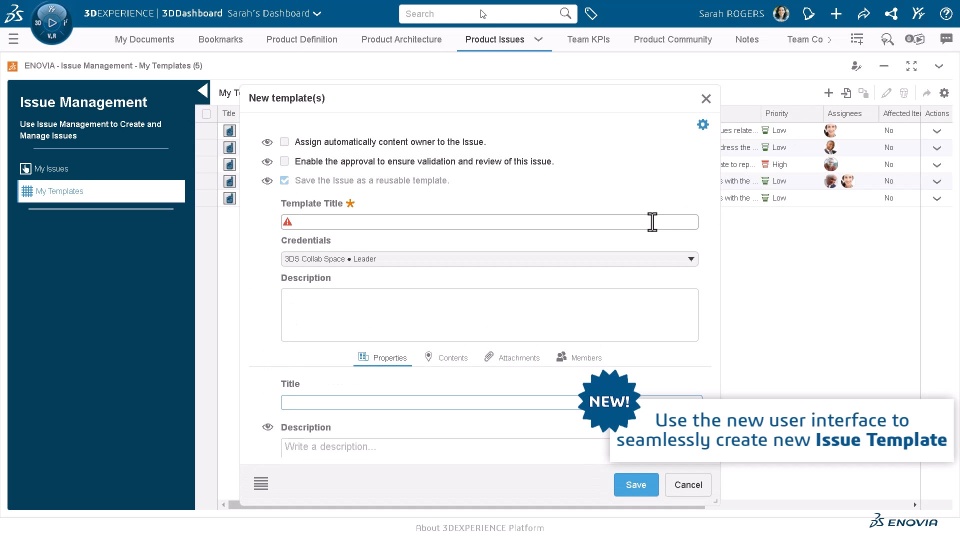Open the collaboration network icon in top bar

pyautogui.click(x=891, y=13)
